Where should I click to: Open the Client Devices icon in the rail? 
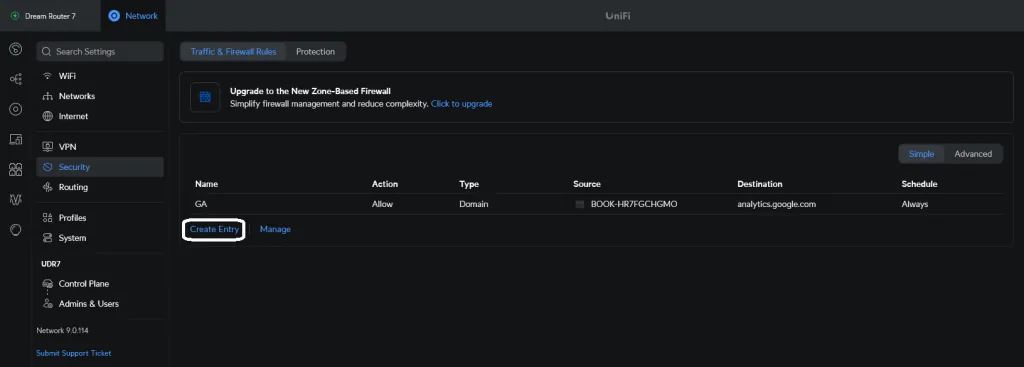click(16, 139)
